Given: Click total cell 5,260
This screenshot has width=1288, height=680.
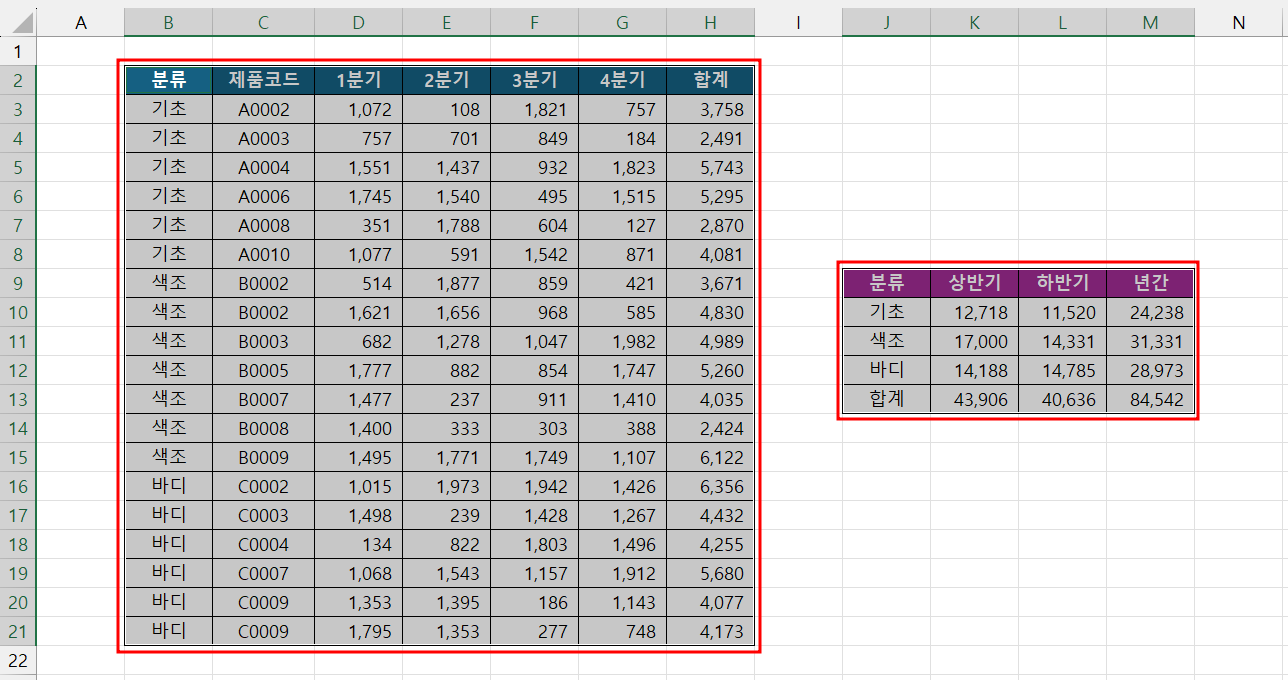Looking at the screenshot, I should 710,371.
